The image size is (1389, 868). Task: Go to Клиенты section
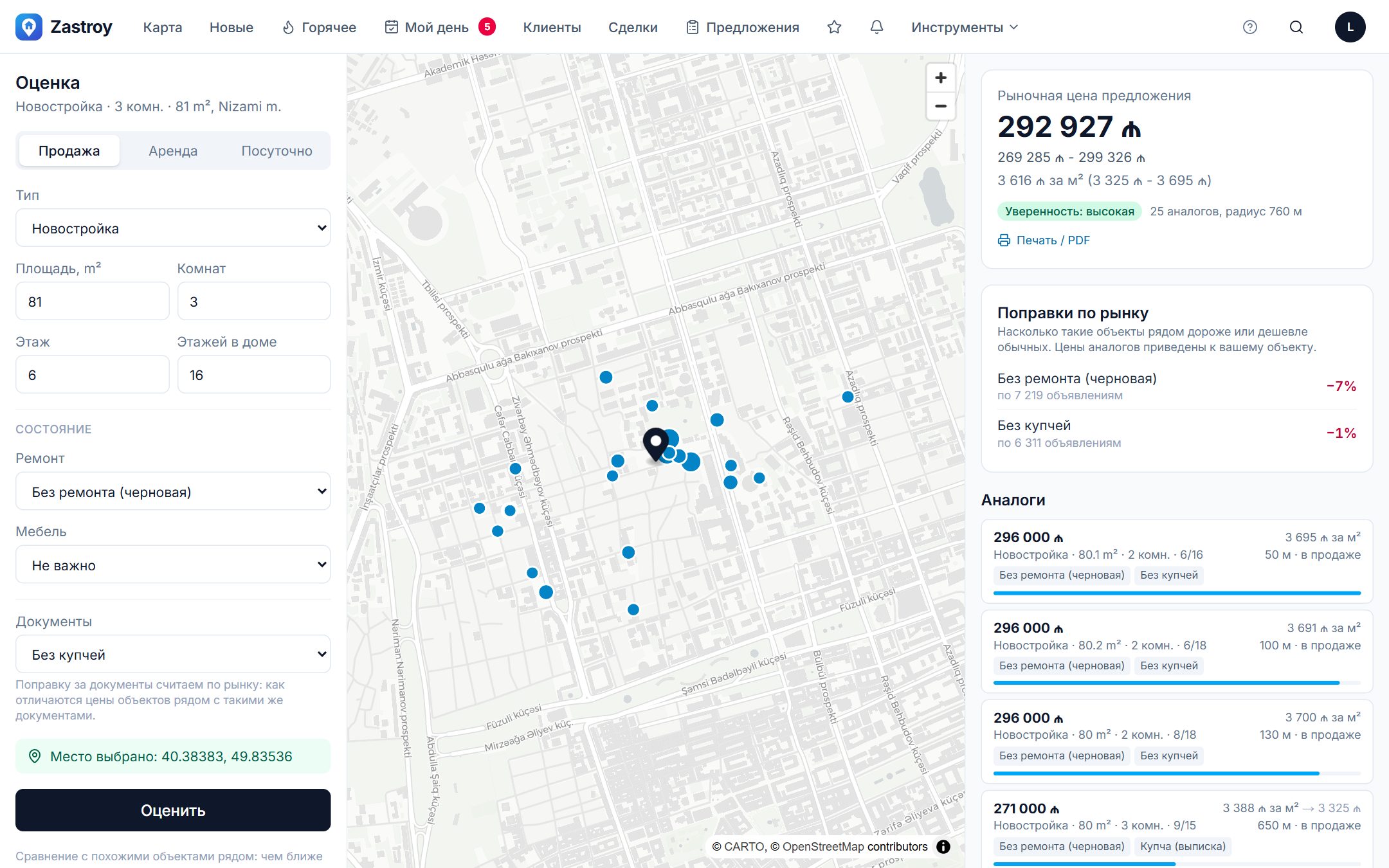(x=552, y=27)
